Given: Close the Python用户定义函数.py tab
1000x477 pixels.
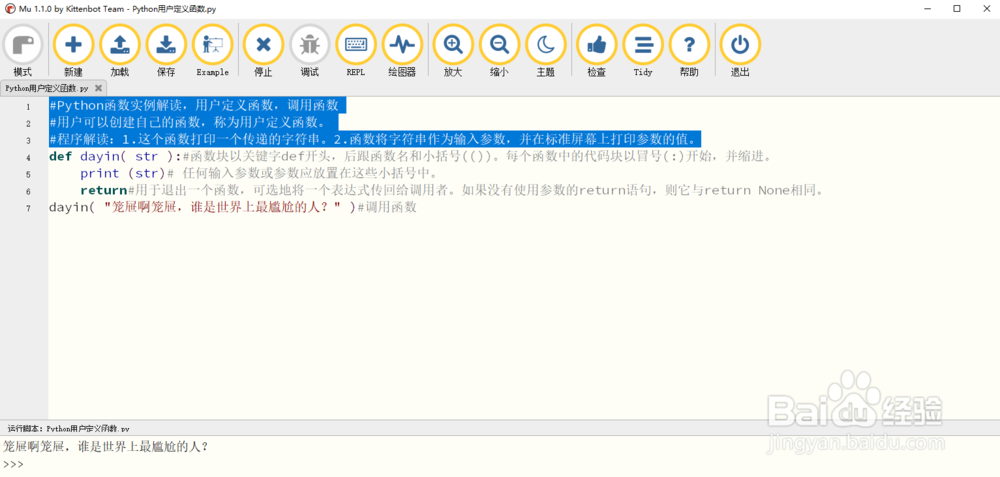Looking at the screenshot, I should tap(98, 88).
